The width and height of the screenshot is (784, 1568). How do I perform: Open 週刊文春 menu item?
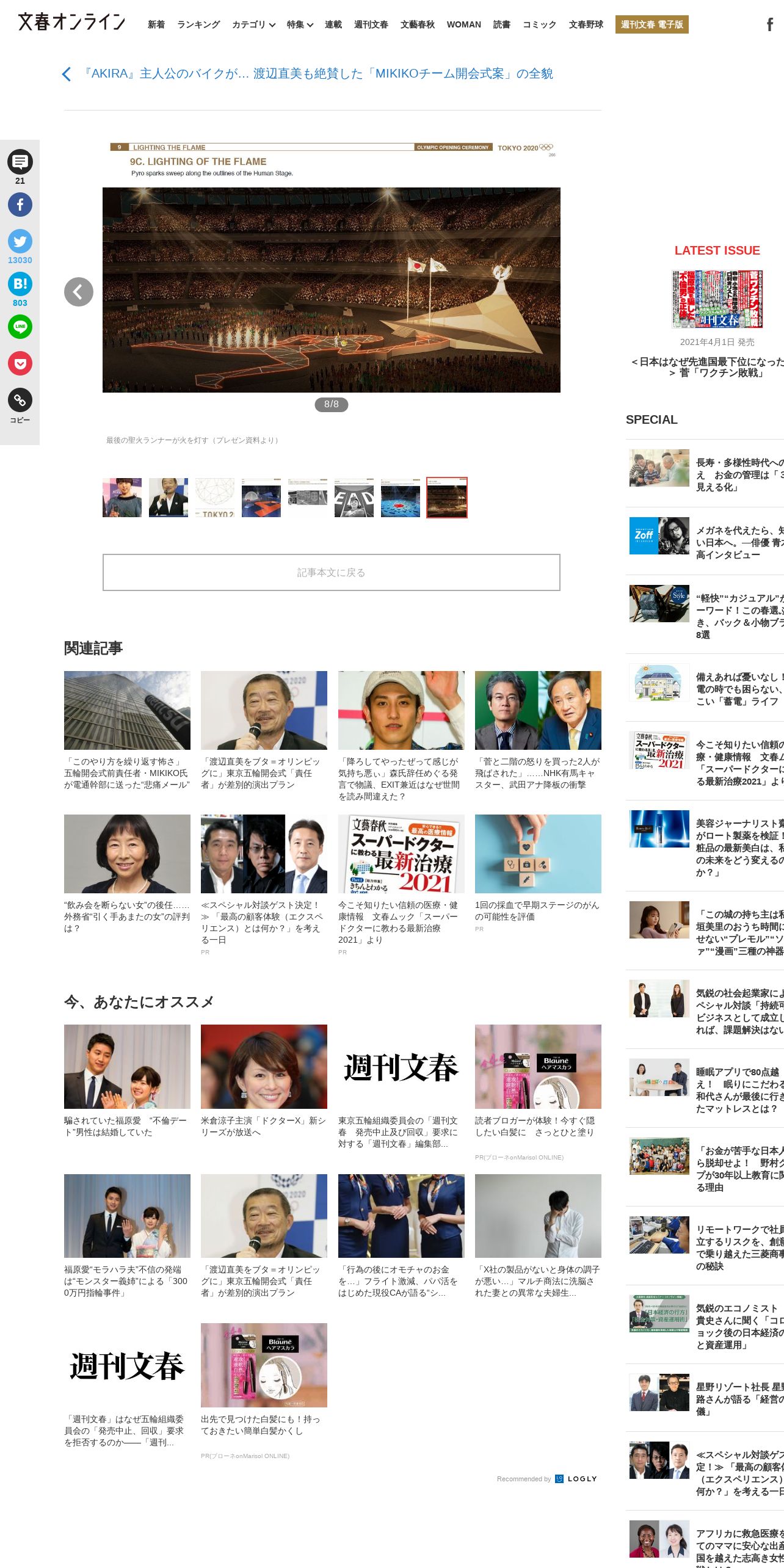click(371, 24)
